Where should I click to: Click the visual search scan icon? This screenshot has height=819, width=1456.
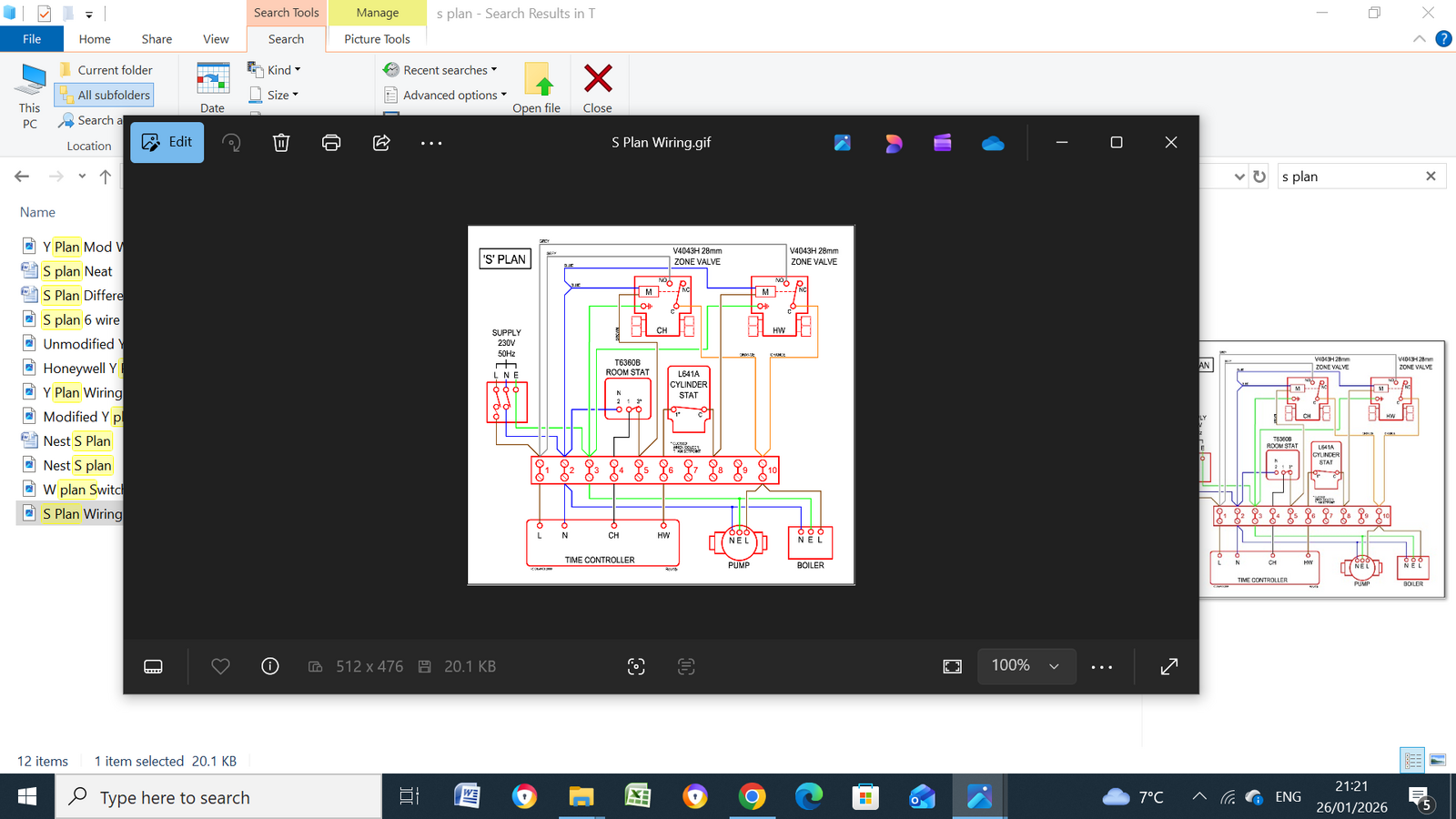point(636,667)
